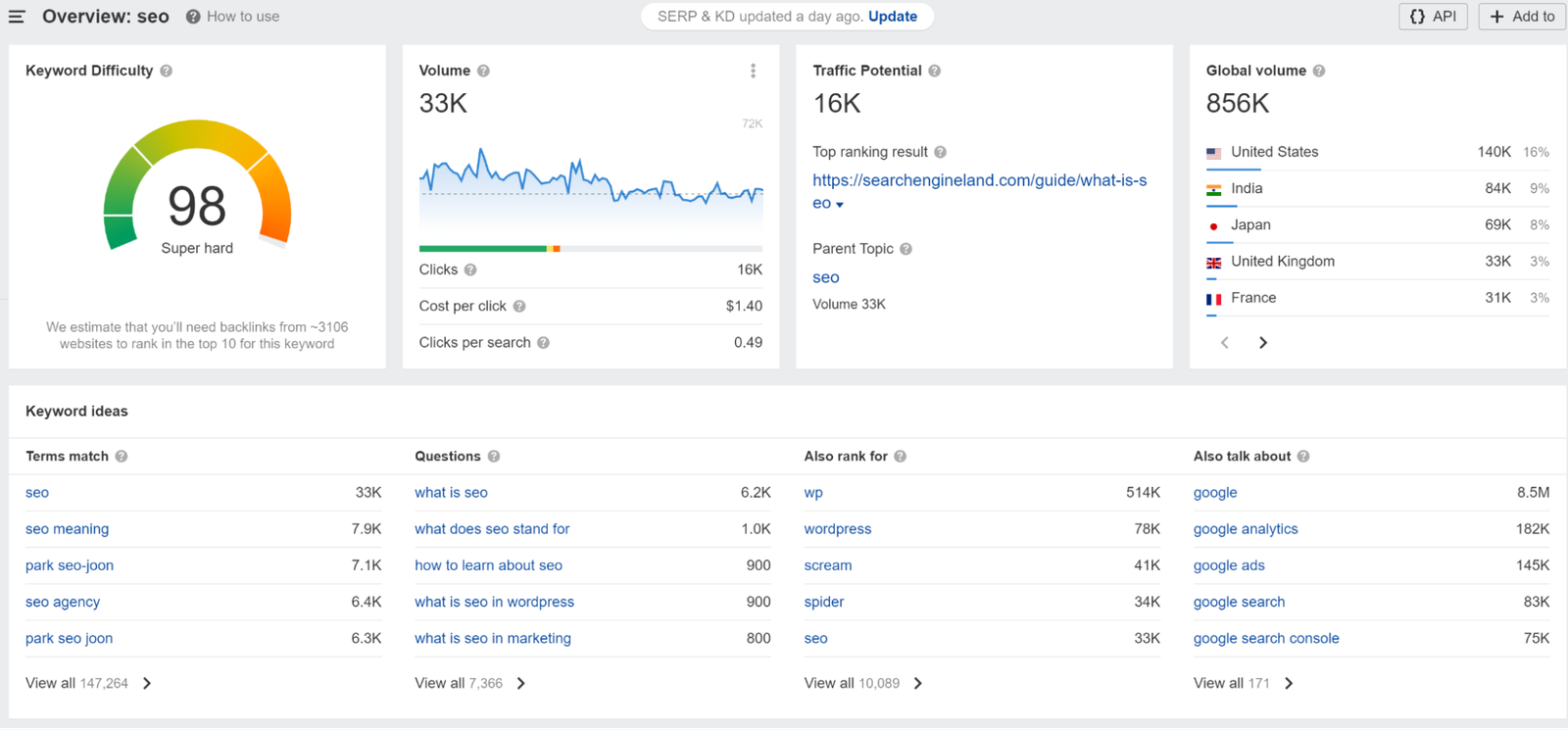Screen dimensions: 1568x730
Task: Open the google ads keyword link
Action: [1229, 565]
